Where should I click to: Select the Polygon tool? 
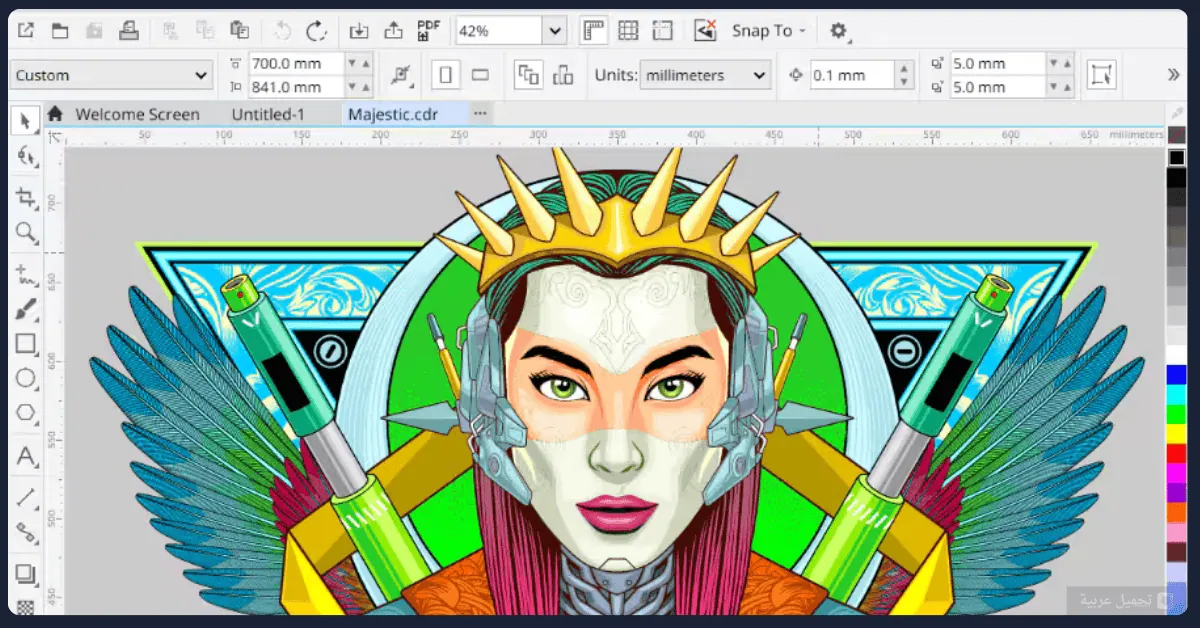(26, 412)
